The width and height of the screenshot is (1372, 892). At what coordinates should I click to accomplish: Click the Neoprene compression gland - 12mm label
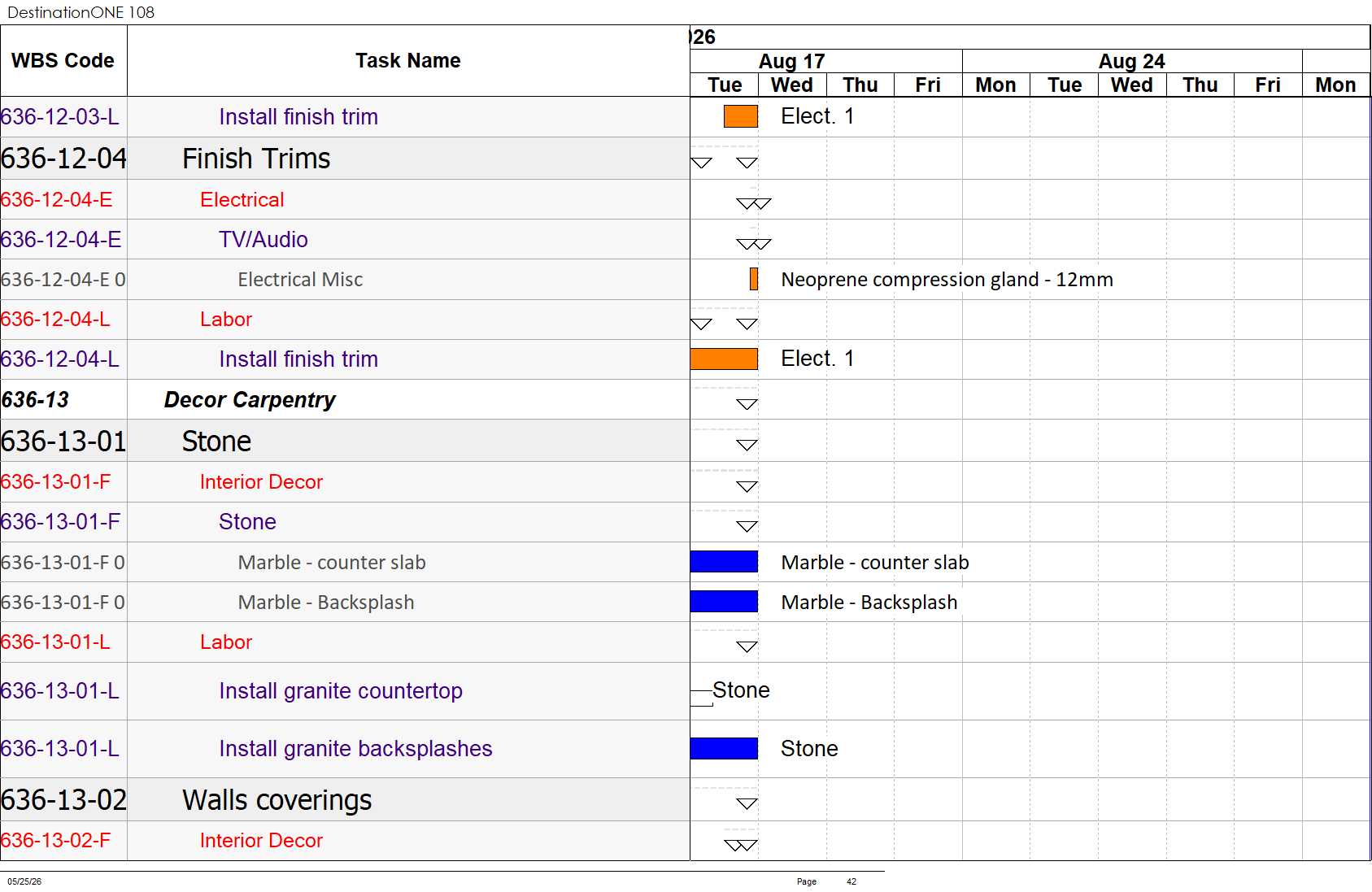click(x=947, y=280)
